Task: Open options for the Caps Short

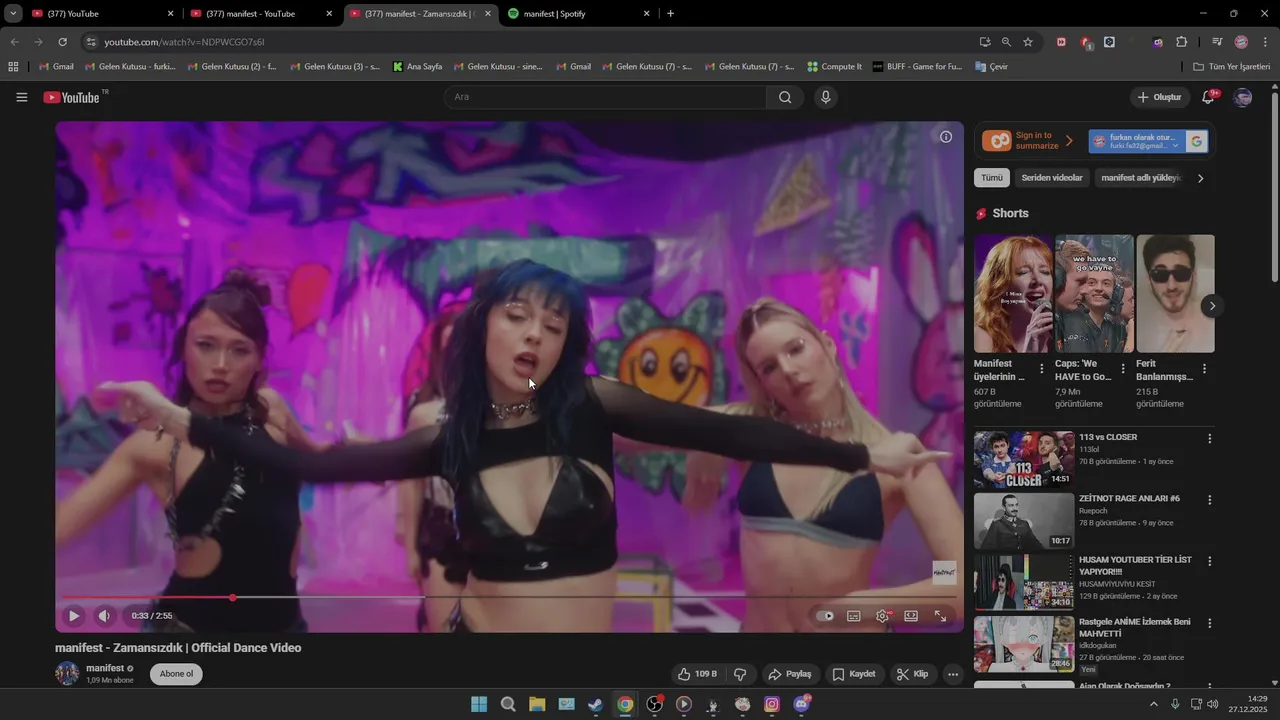Action: click(1122, 369)
